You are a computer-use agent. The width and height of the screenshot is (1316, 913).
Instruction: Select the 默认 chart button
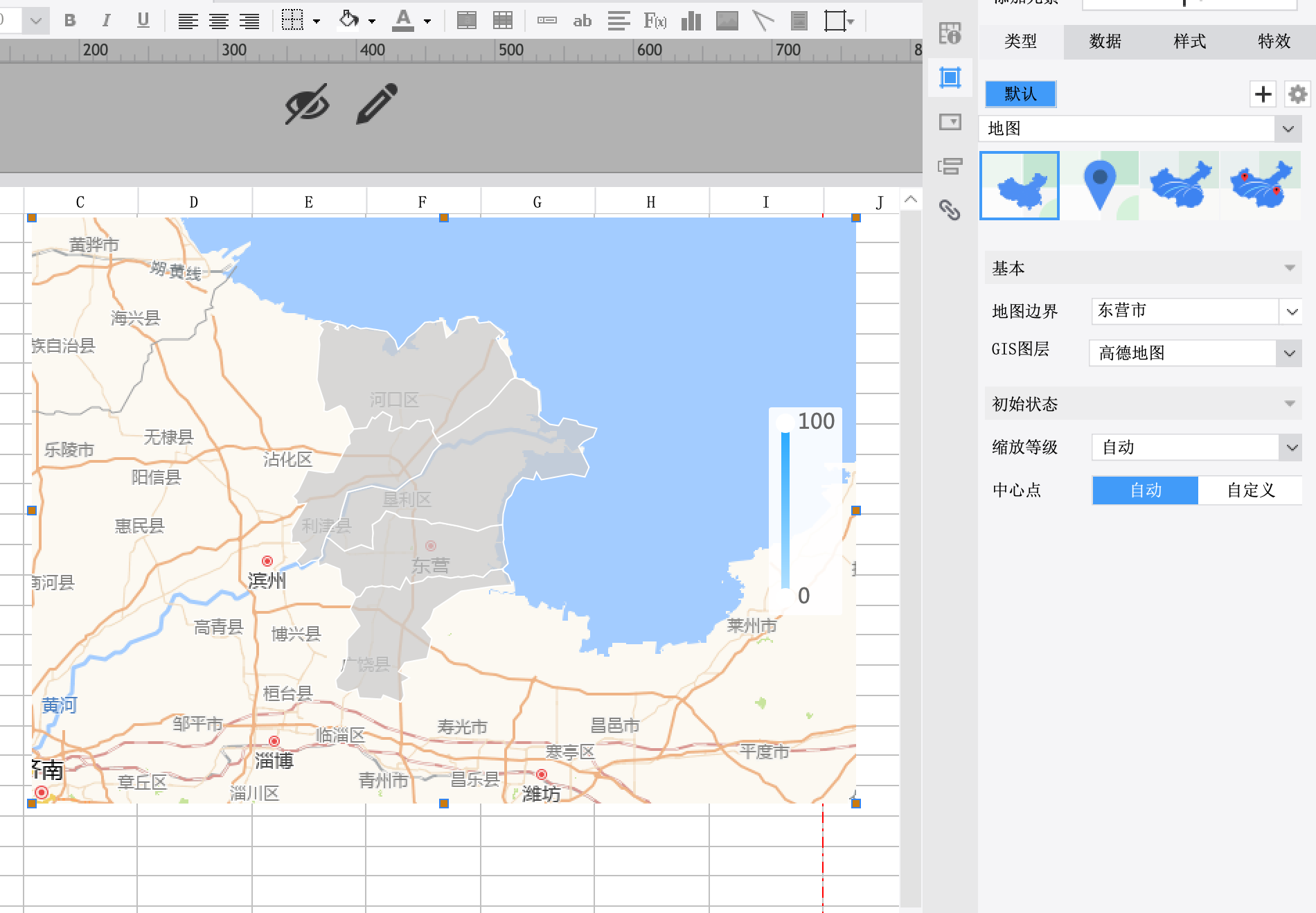tap(1021, 94)
